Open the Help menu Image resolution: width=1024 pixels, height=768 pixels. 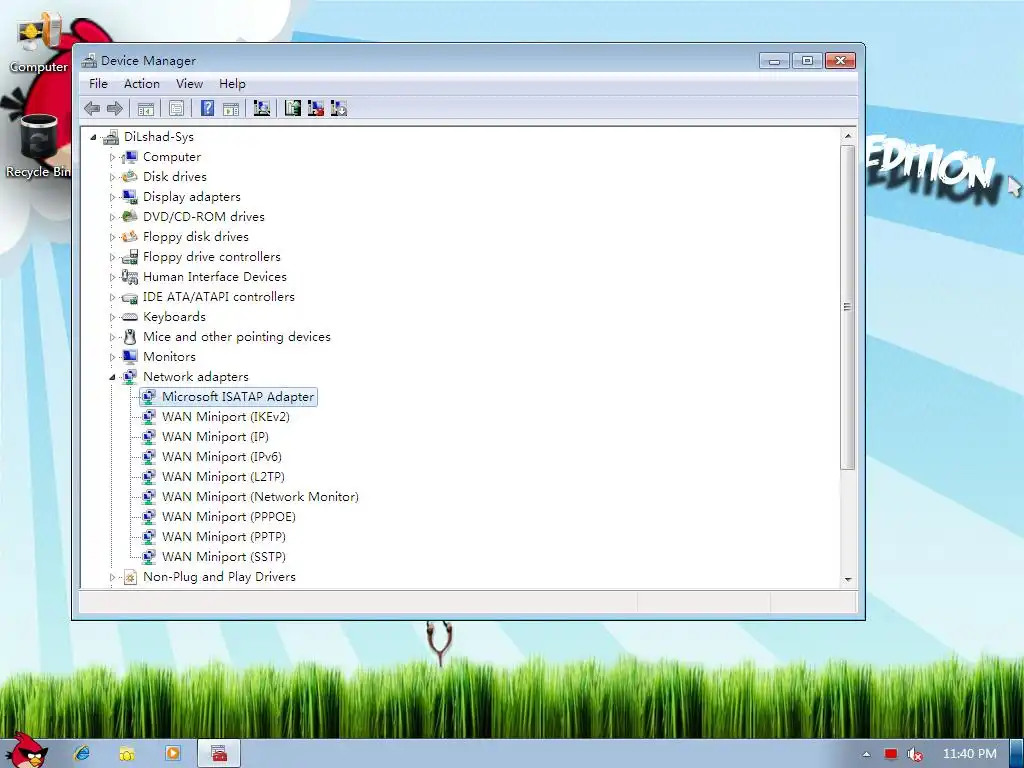[232, 84]
